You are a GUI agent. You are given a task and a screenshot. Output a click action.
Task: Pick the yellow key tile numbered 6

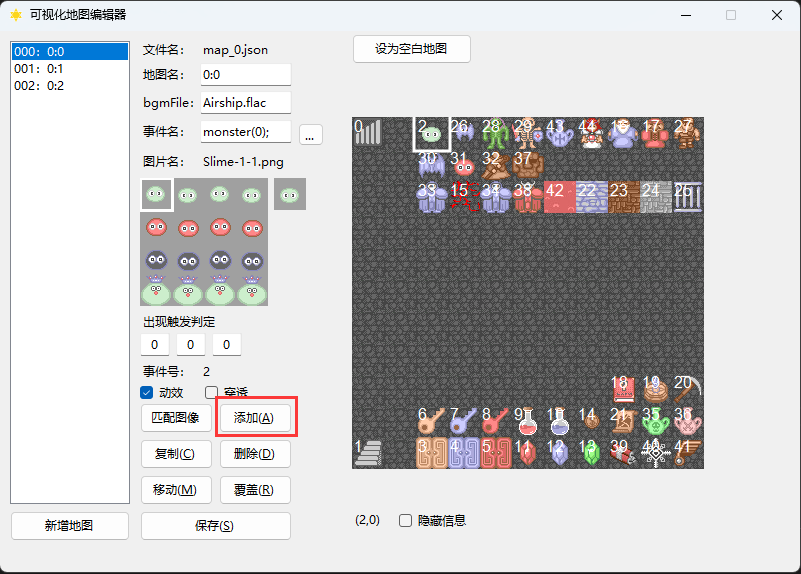(x=432, y=421)
